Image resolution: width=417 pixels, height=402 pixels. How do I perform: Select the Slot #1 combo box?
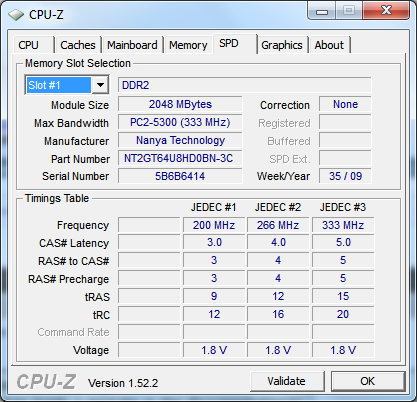[67, 85]
